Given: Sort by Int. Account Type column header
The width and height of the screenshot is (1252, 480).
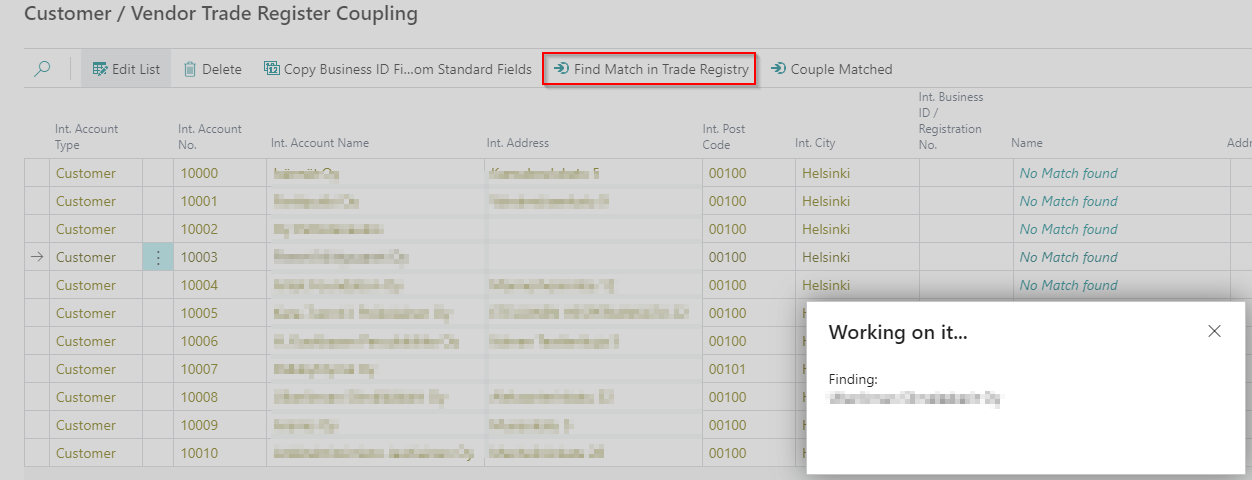Looking at the screenshot, I should [x=86, y=136].
